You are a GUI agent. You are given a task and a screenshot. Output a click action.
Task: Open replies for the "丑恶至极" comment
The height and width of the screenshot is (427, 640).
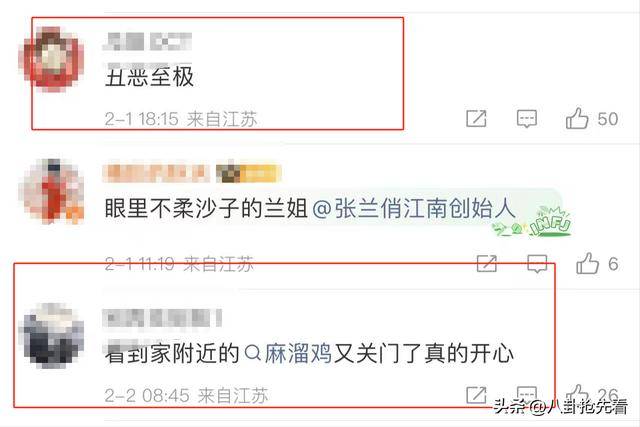click(x=527, y=119)
